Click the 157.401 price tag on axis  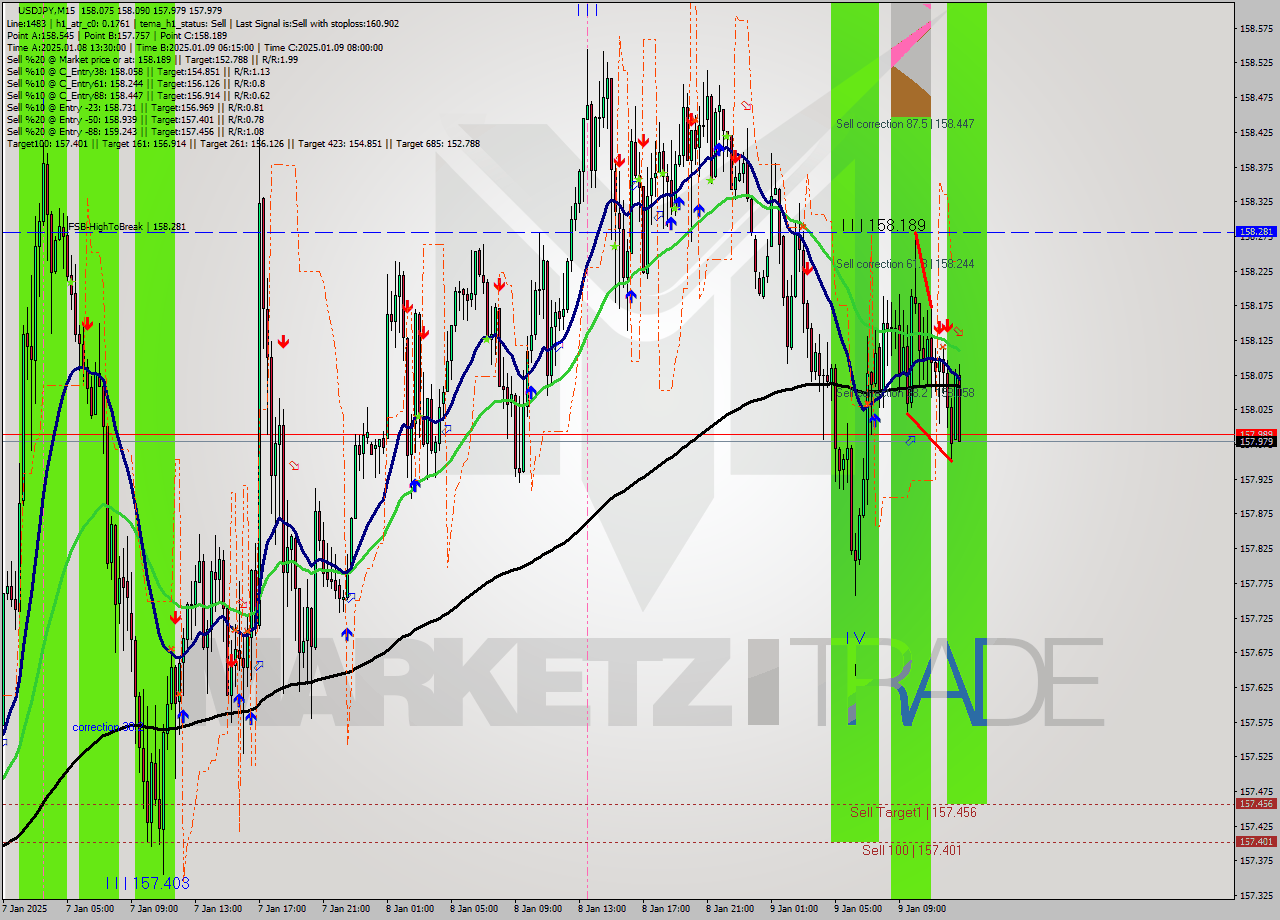(1256, 842)
